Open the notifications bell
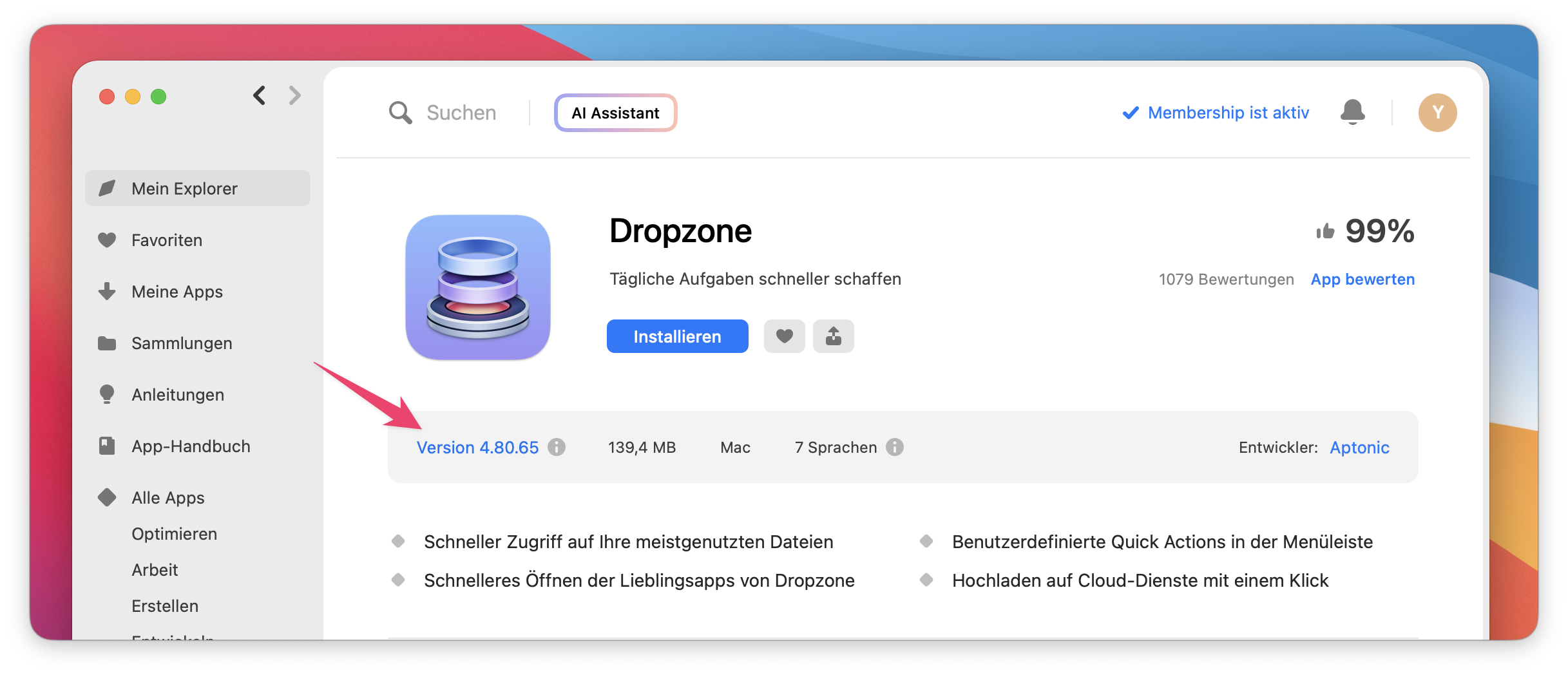This screenshot has height=675, width=1568. (1352, 112)
